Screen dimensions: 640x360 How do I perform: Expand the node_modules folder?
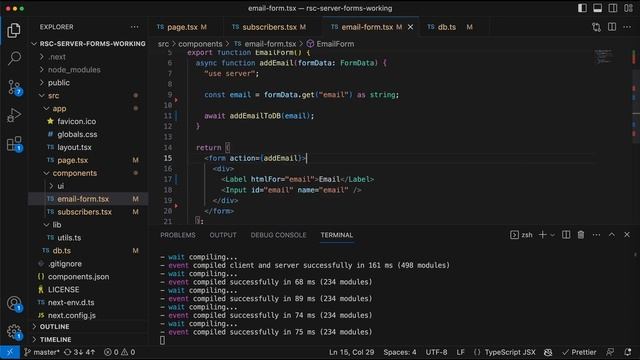coord(88,70)
